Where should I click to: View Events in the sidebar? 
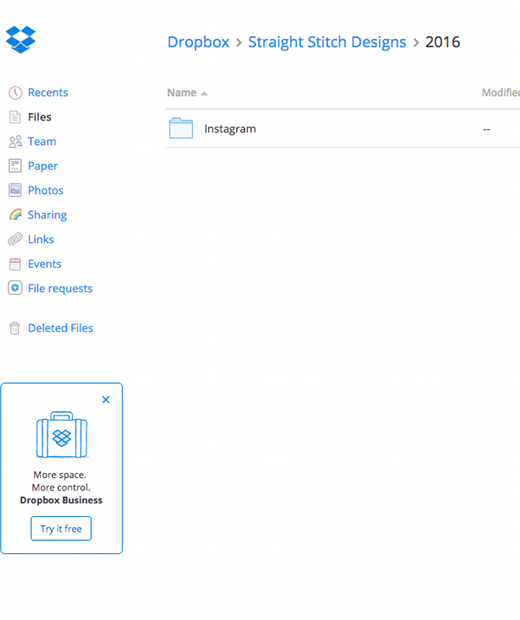[44, 264]
